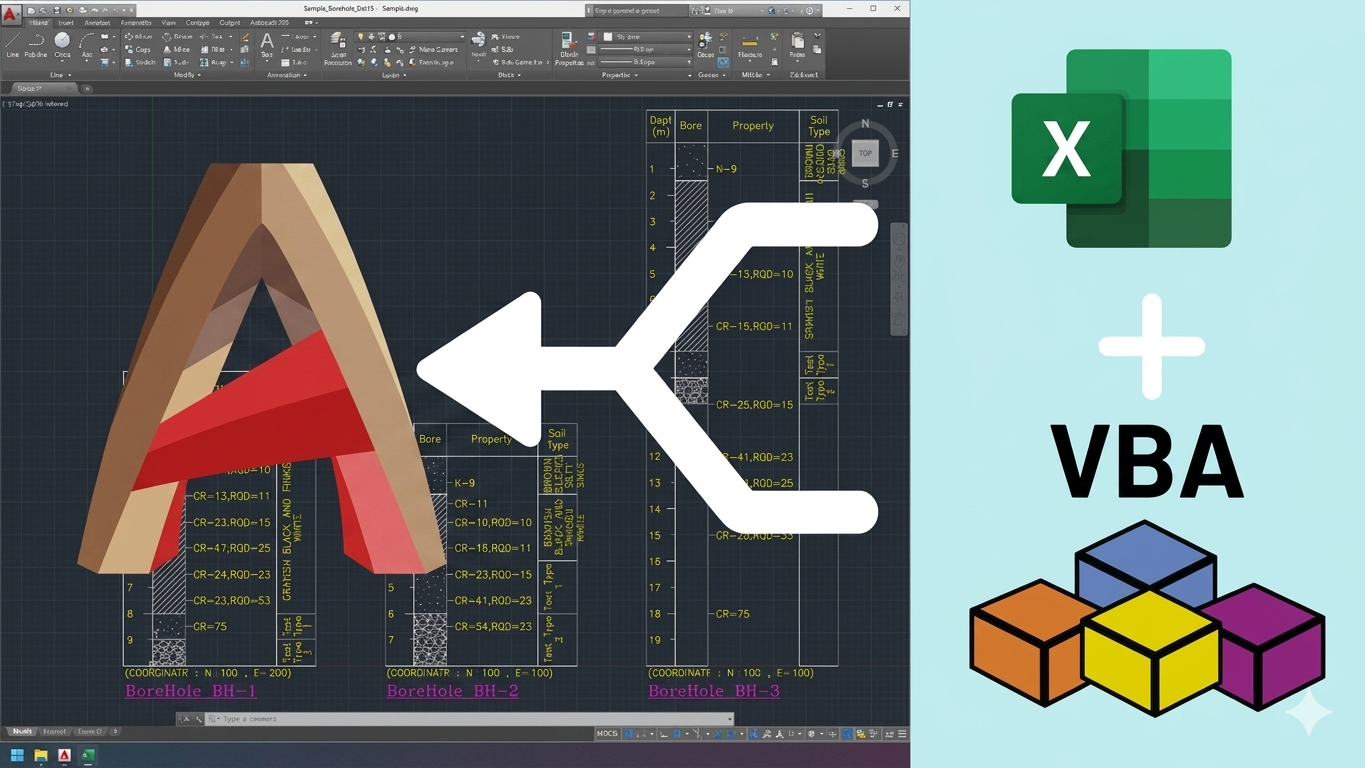Click the "BoreHole BH-2" label in drawing
The image size is (1365, 768).
point(453,691)
